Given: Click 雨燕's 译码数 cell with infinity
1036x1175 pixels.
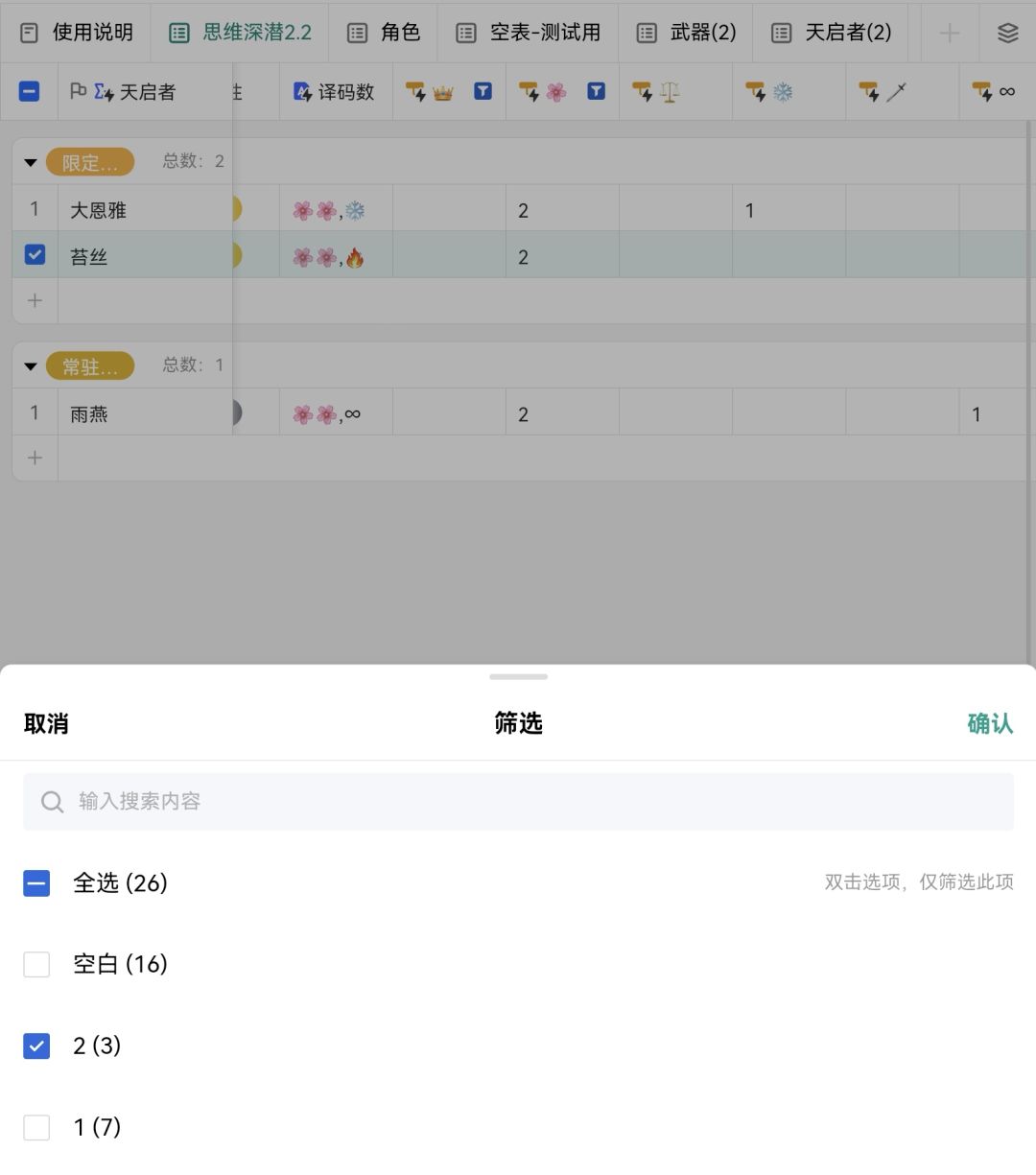Looking at the screenshot, I should tap(336, 413).
